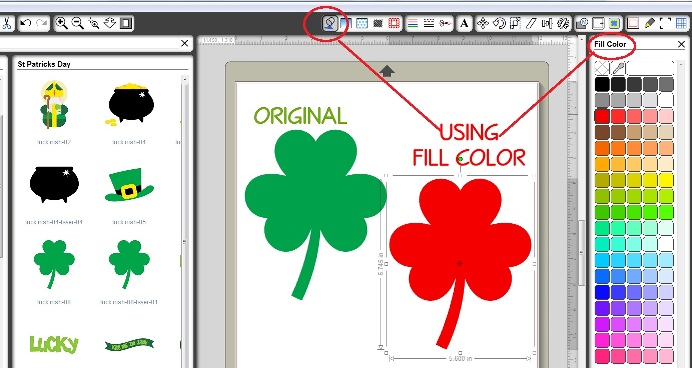Viewport: 692px width, 368px height.
Task: Open the Cut Style scissors icon
Action: tap(445, 23)
